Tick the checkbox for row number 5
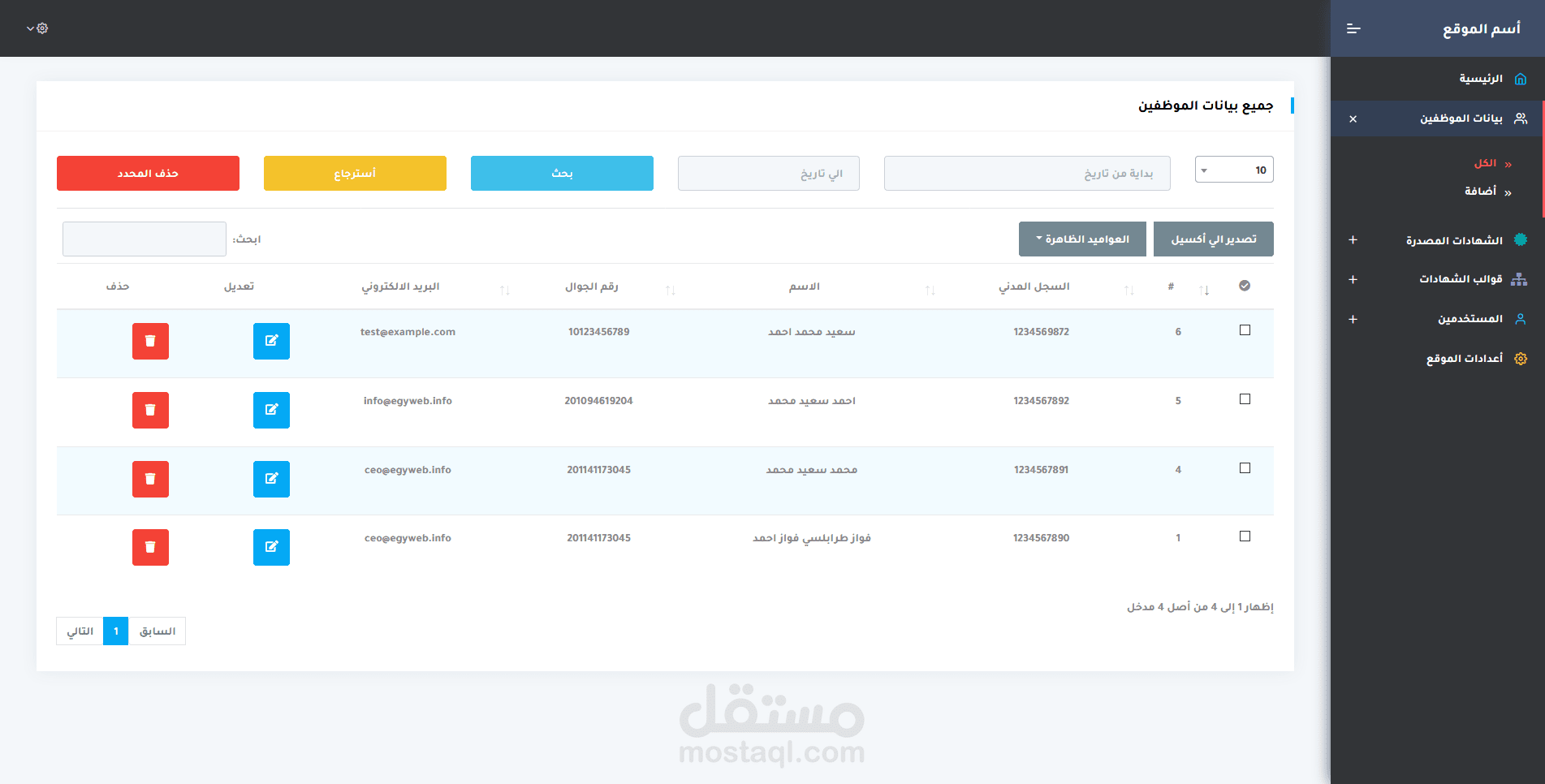This screenshot has width=1545, height=784. click(x=1245, y=399)
